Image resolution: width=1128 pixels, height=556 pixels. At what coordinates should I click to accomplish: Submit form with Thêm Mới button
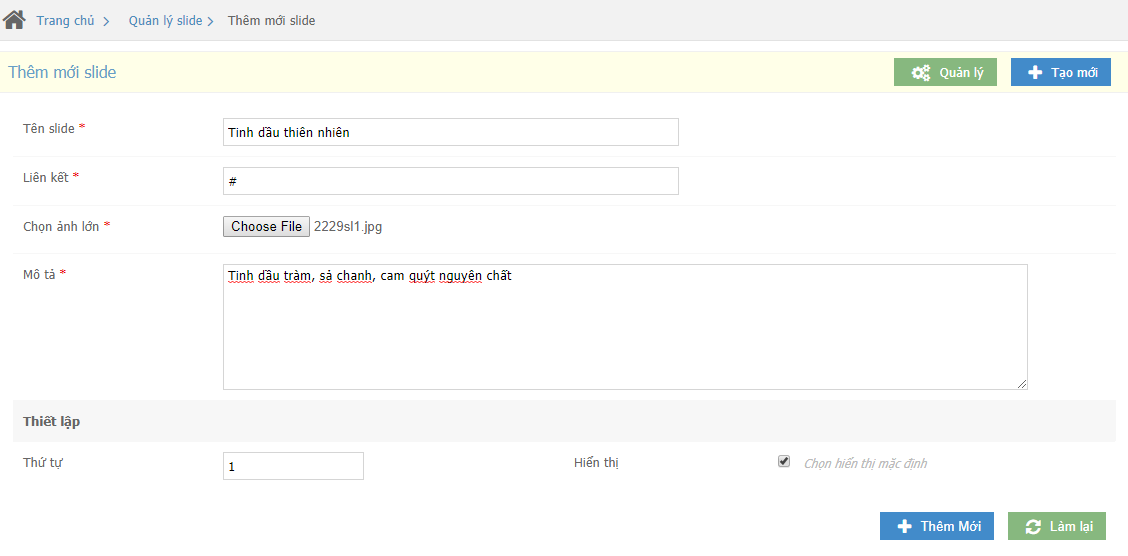(937, 527)
